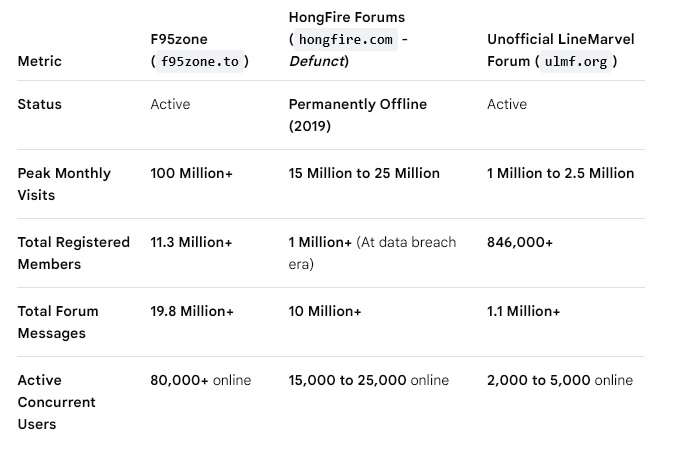Click the Total Registered Members row label
Viewport: 687px width, 457px height.
[74, 253]
